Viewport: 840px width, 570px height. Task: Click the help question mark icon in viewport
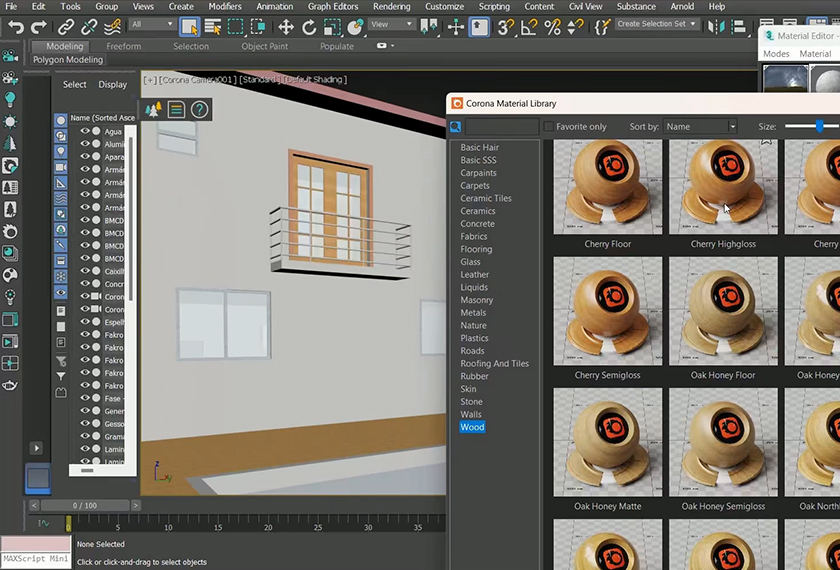click(x=199, y=110)
